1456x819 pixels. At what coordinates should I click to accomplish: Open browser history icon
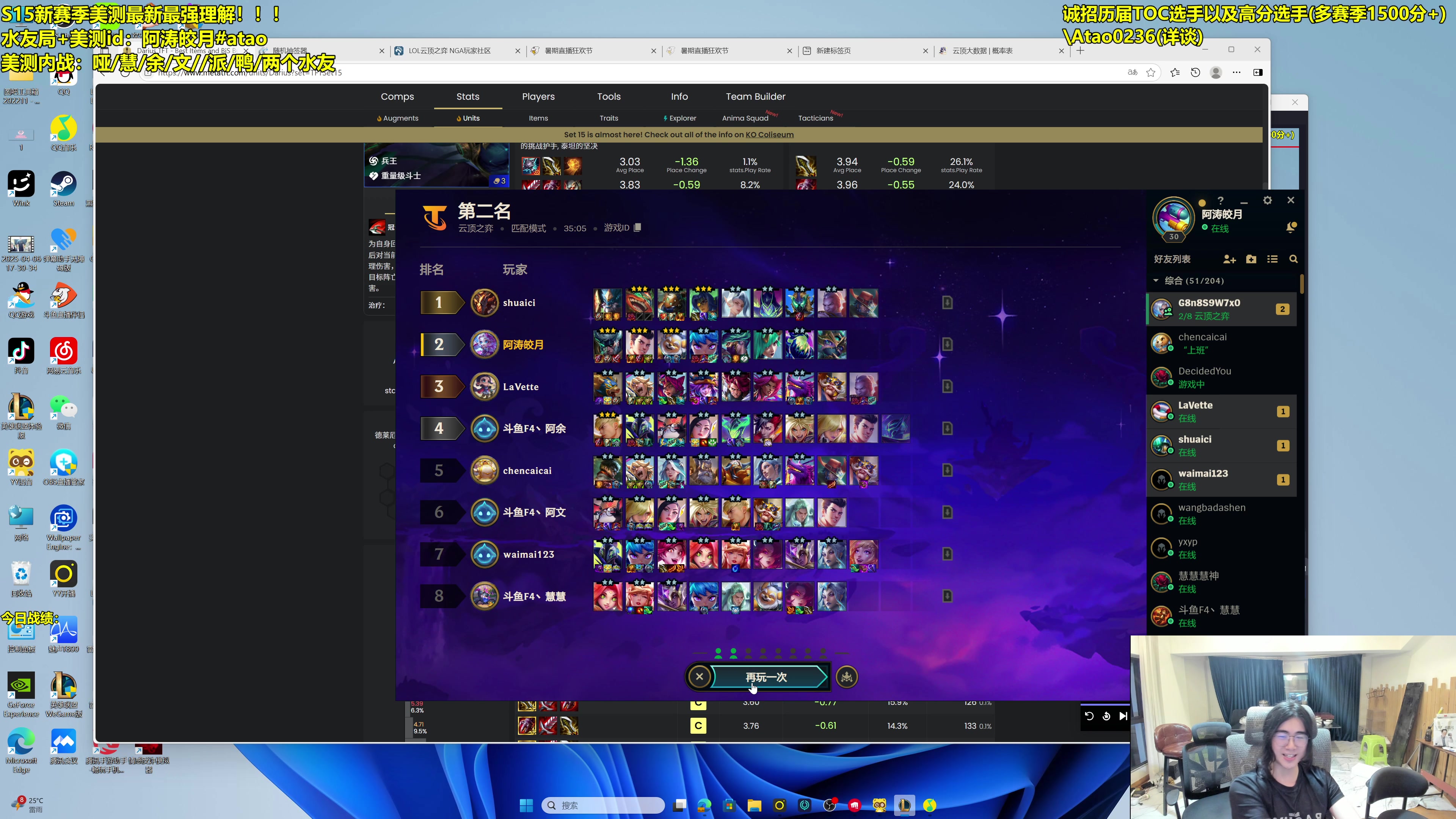point(1196,72)
